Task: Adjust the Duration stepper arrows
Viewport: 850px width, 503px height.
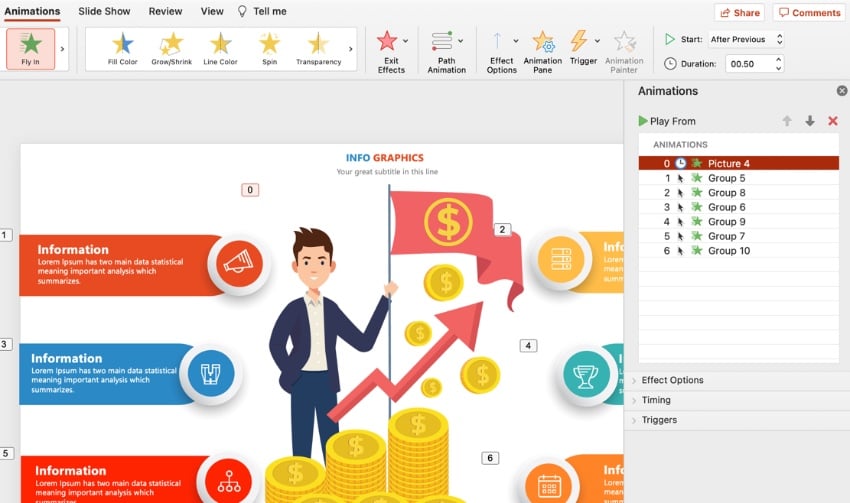Action: tap(779, 63)
